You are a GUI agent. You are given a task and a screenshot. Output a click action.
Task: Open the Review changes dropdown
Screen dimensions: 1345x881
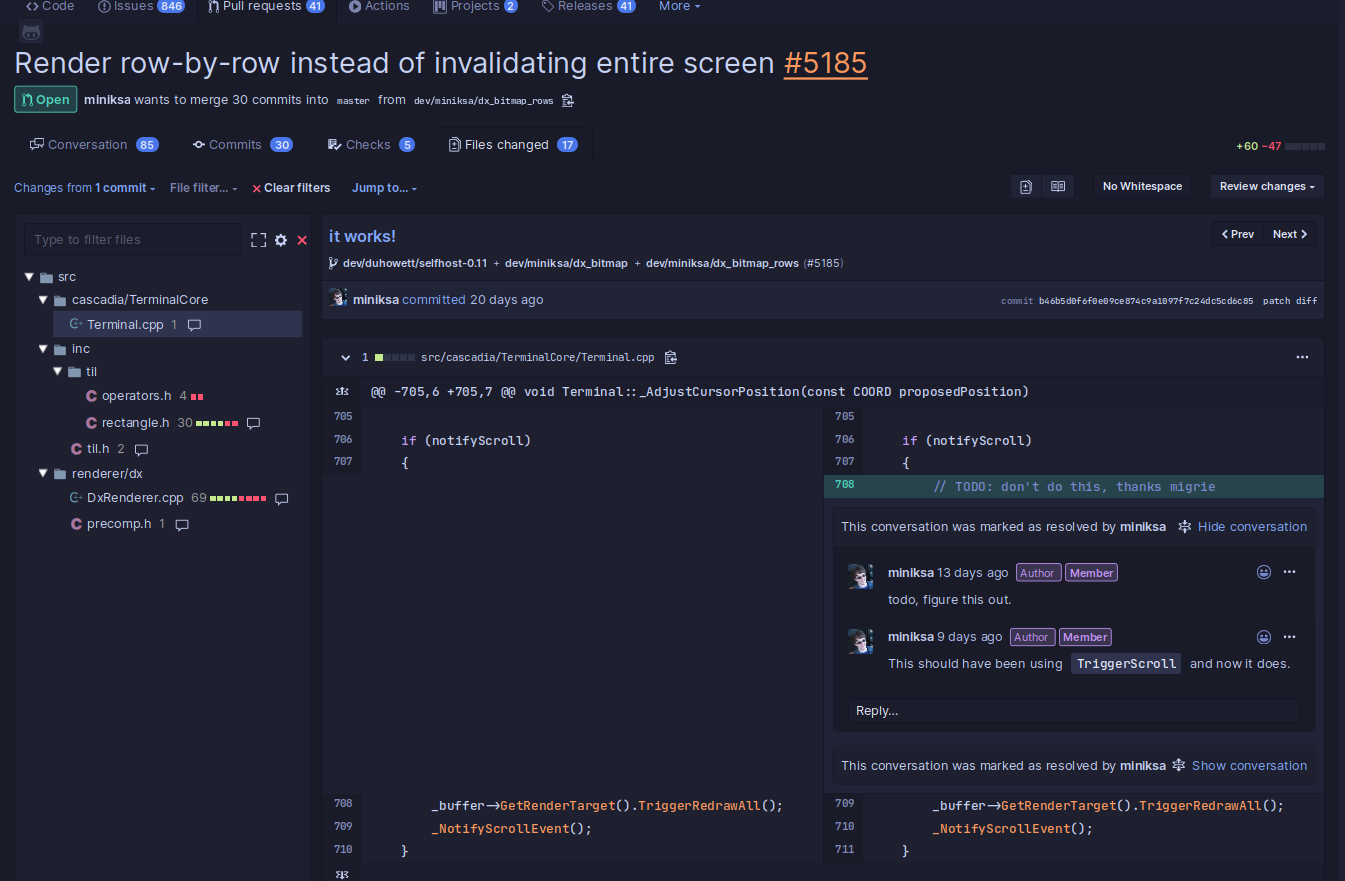click(1267, 186)
